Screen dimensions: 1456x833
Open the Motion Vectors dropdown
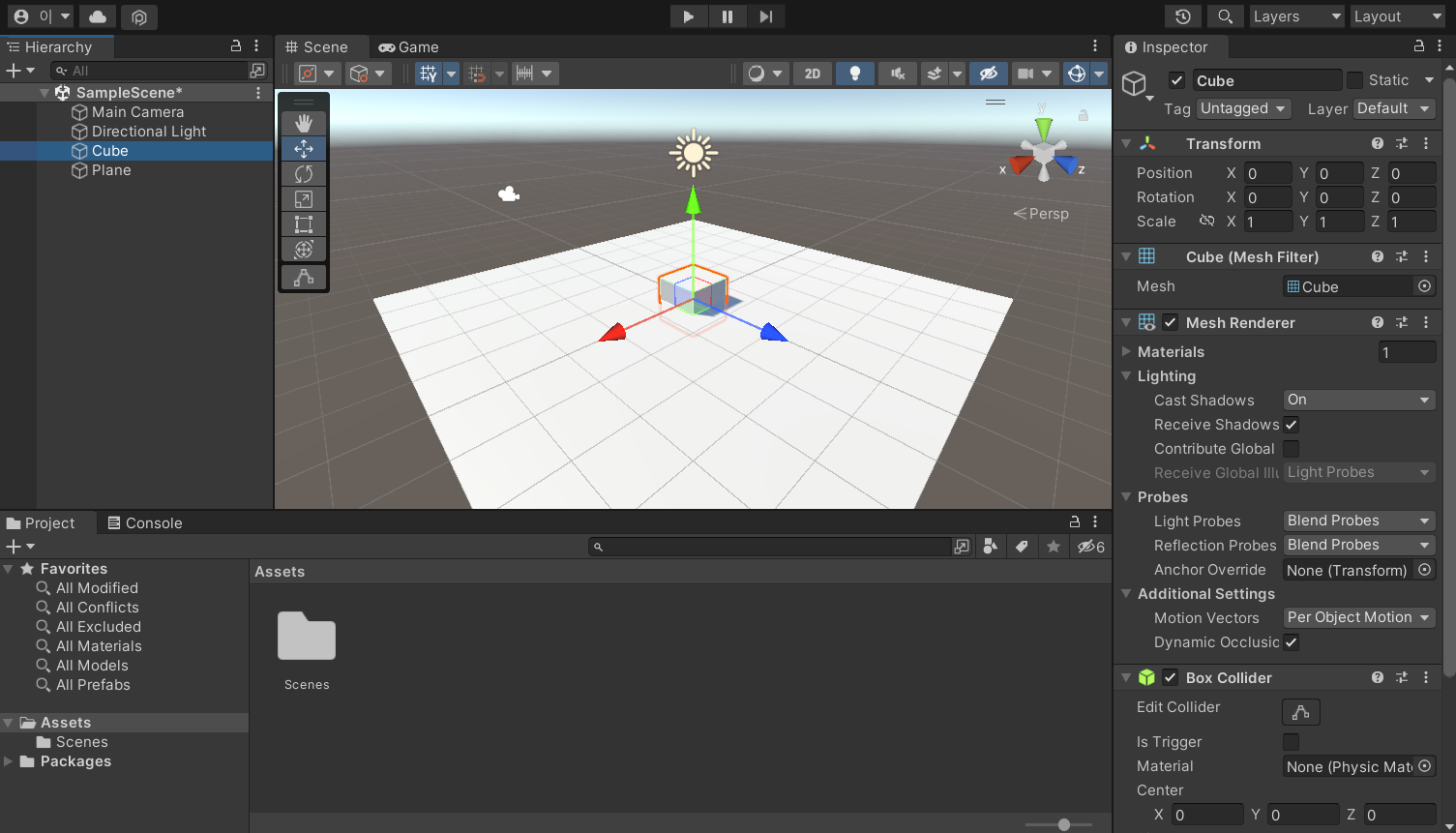tap(1359, 617)
